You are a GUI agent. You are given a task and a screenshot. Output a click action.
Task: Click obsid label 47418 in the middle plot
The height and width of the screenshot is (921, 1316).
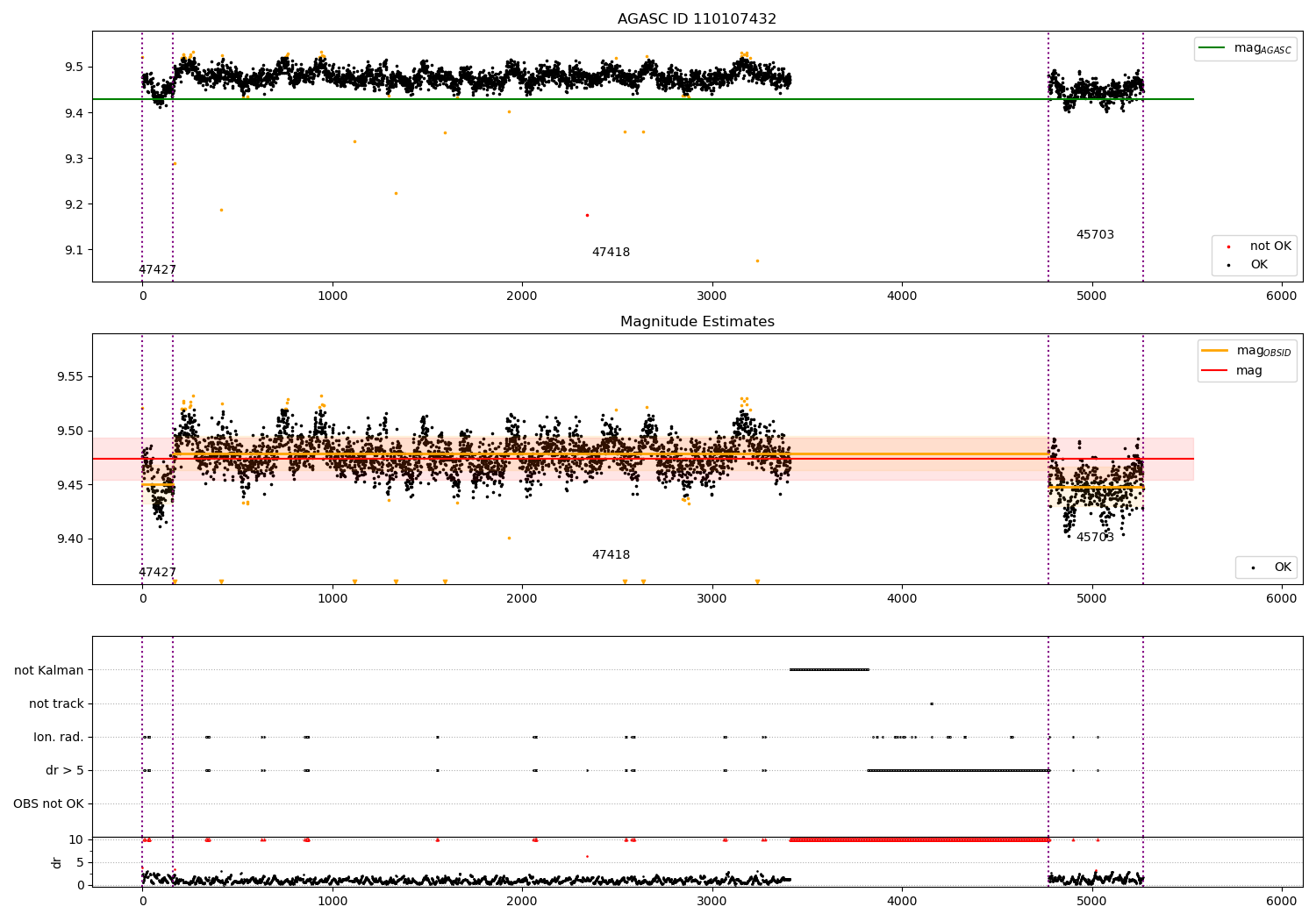(x=611, y=555)
